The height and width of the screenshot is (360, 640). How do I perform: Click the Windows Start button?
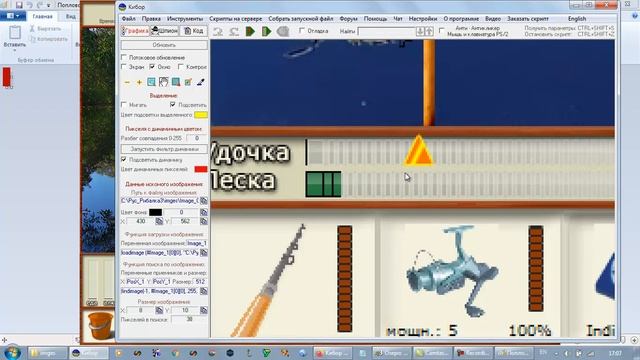[11, 353]
